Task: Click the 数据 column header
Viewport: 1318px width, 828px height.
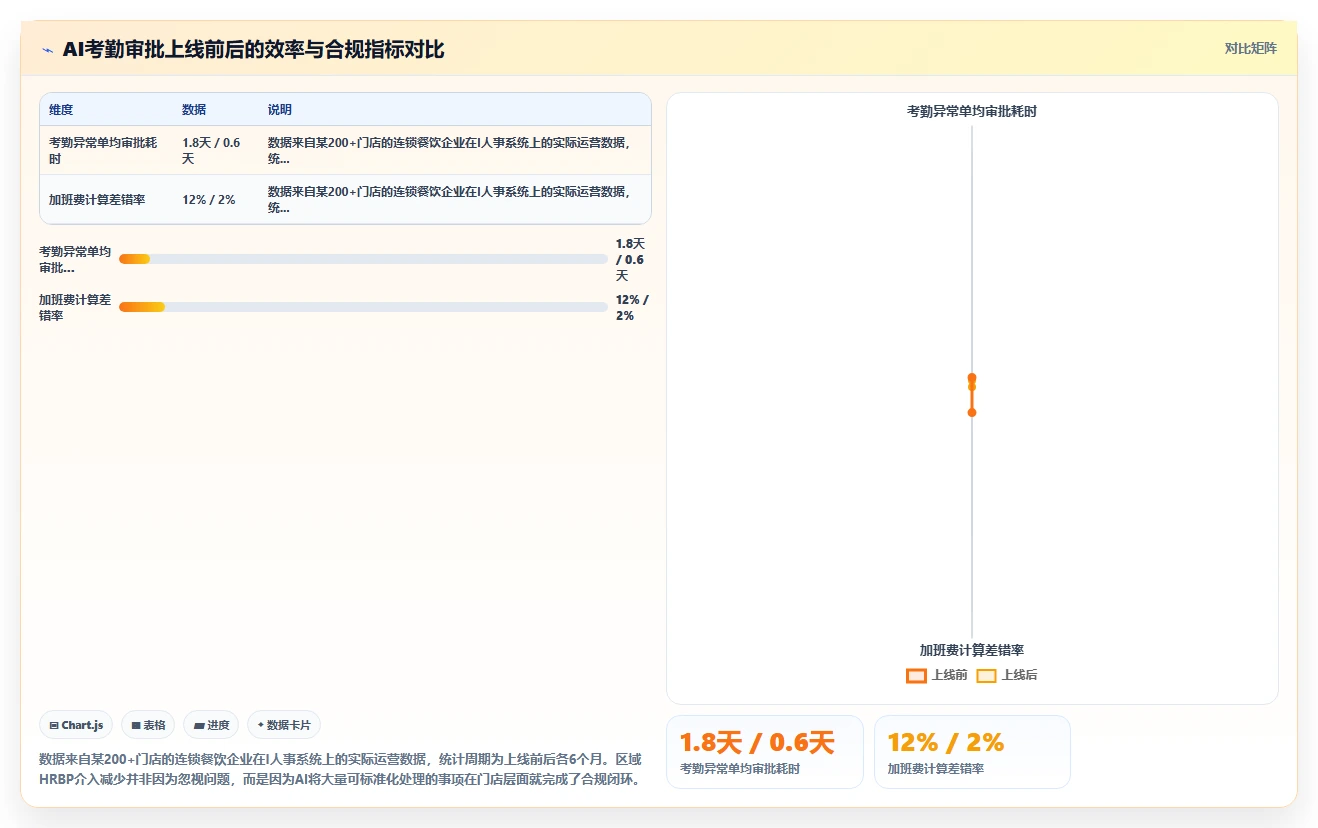Action: coord(194,110)
